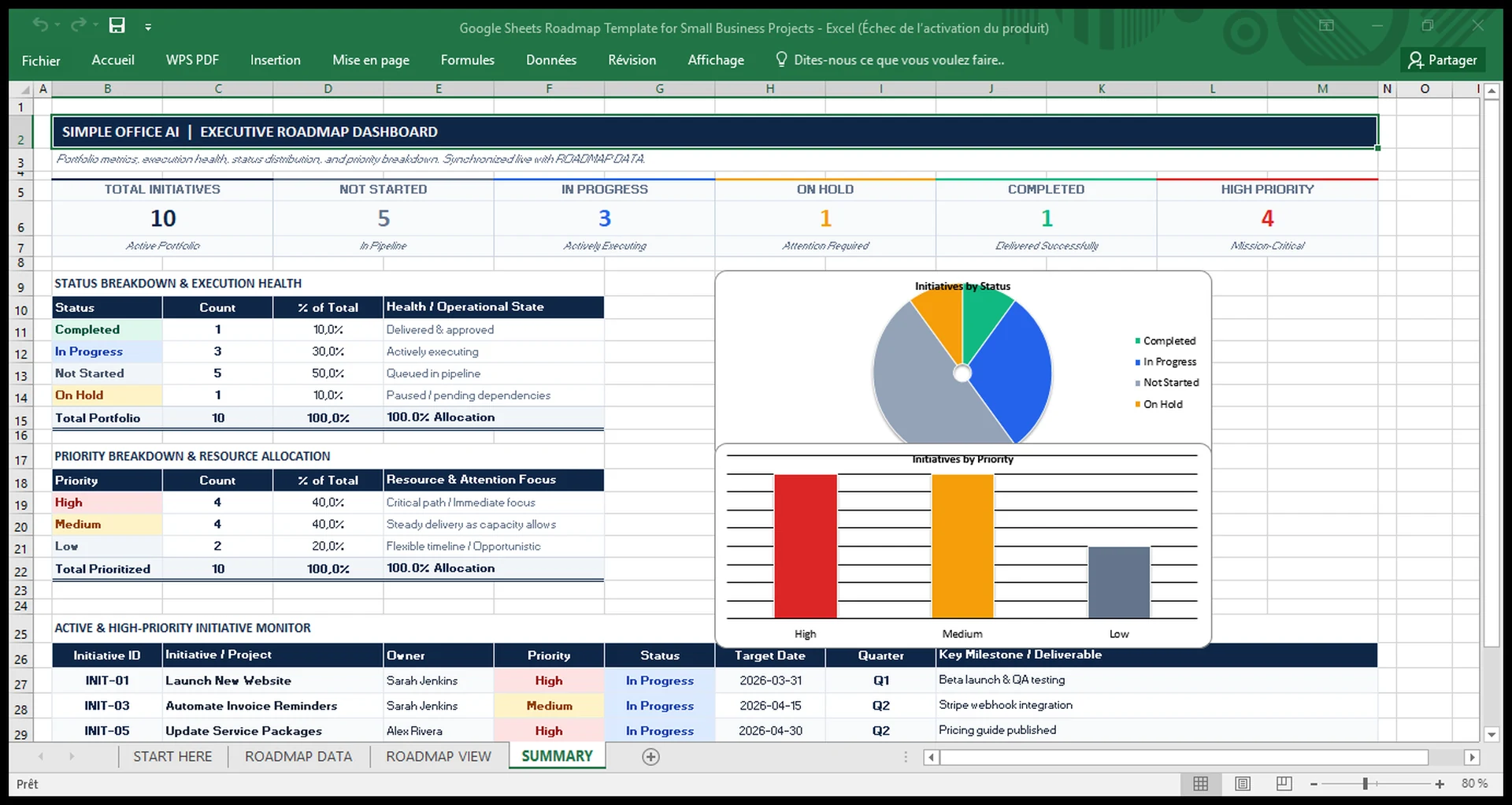The height and width of the screenshot is (805, 1512).
Task: Switch to the ROADMAP DATA sheet tab
Action: [x=298, y=756]
